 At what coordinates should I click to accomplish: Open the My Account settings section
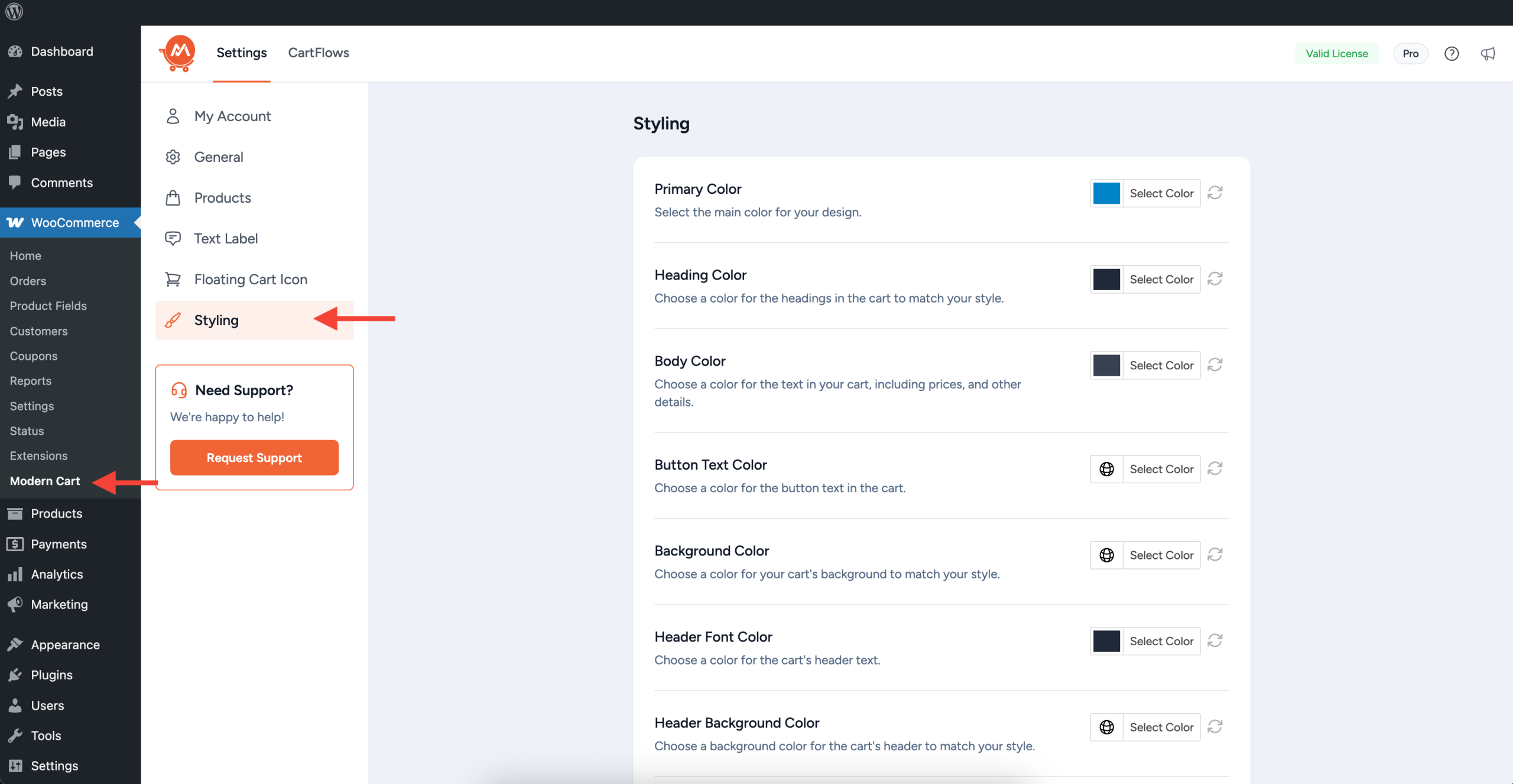point(255,116)
